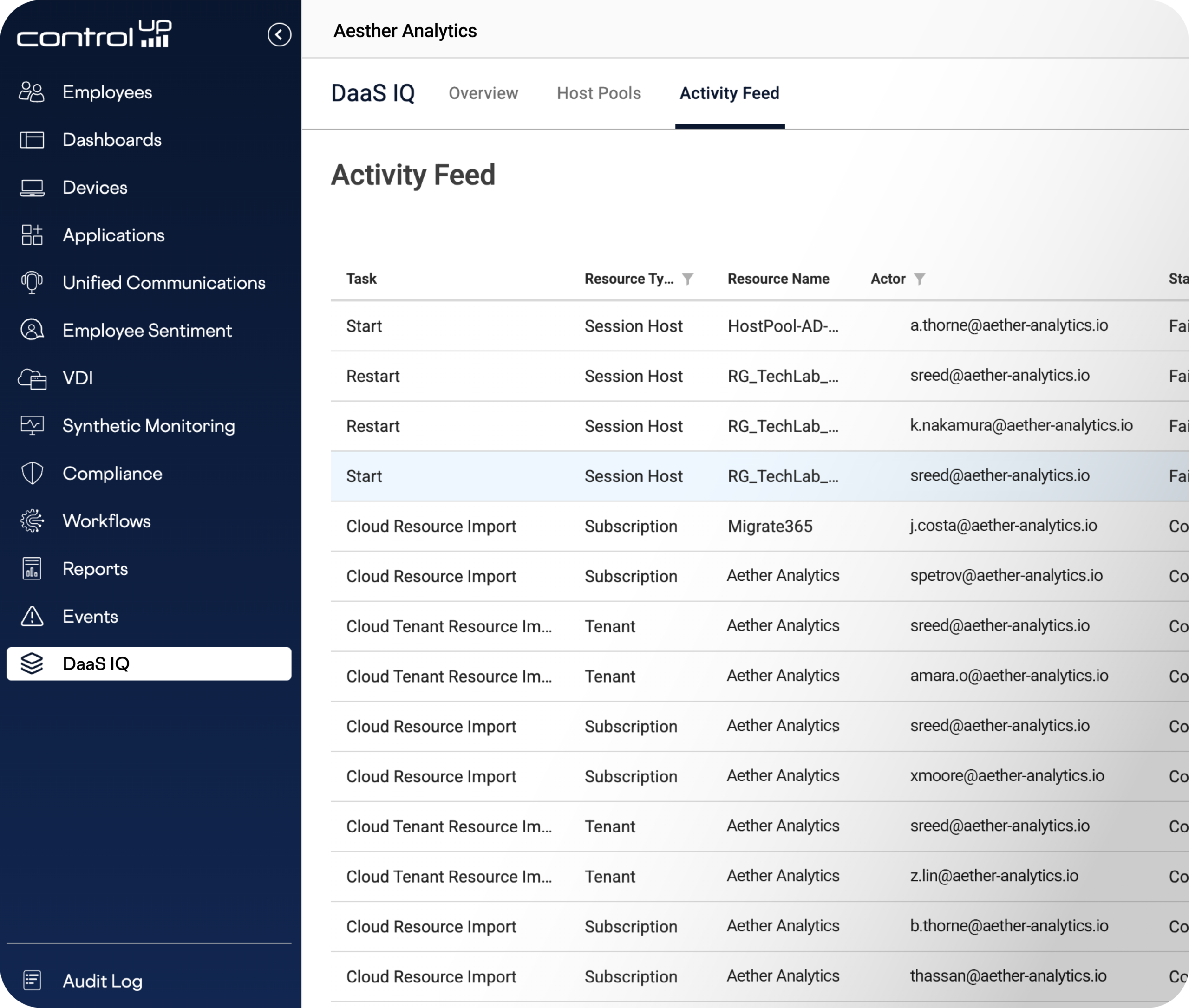
Task: Click the VDI sidebar link
Action: [78, 378]
